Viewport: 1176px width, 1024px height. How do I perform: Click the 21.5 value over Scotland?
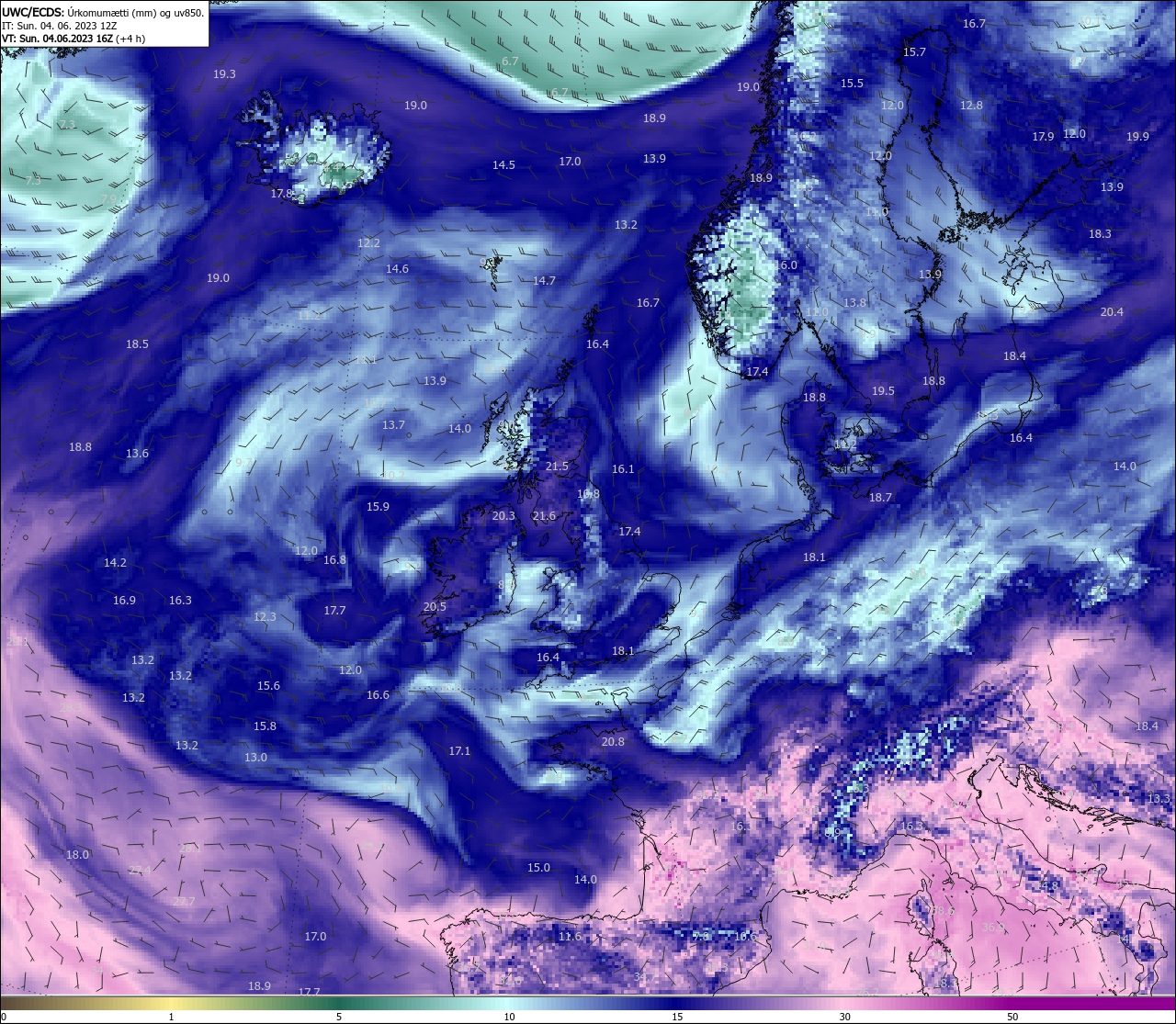(557, 467)
